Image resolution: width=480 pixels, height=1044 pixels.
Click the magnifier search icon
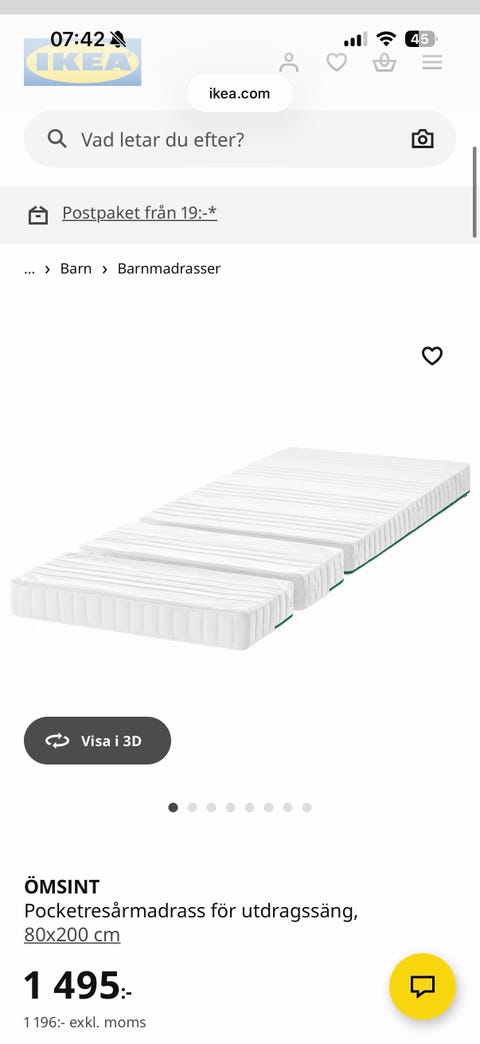(x=57, y=139)
